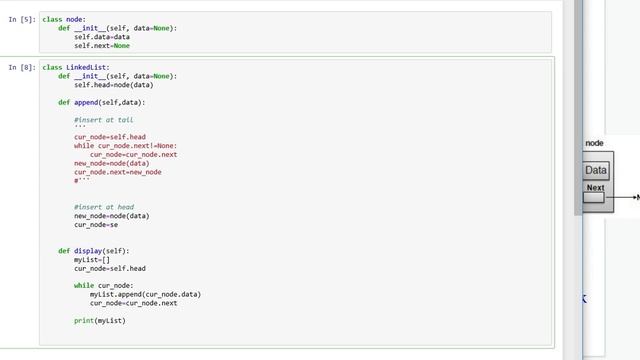The height and width of the screenshot is (360, 640).
Task: Click the 'self.next=None' line
Action: [102, 46]
